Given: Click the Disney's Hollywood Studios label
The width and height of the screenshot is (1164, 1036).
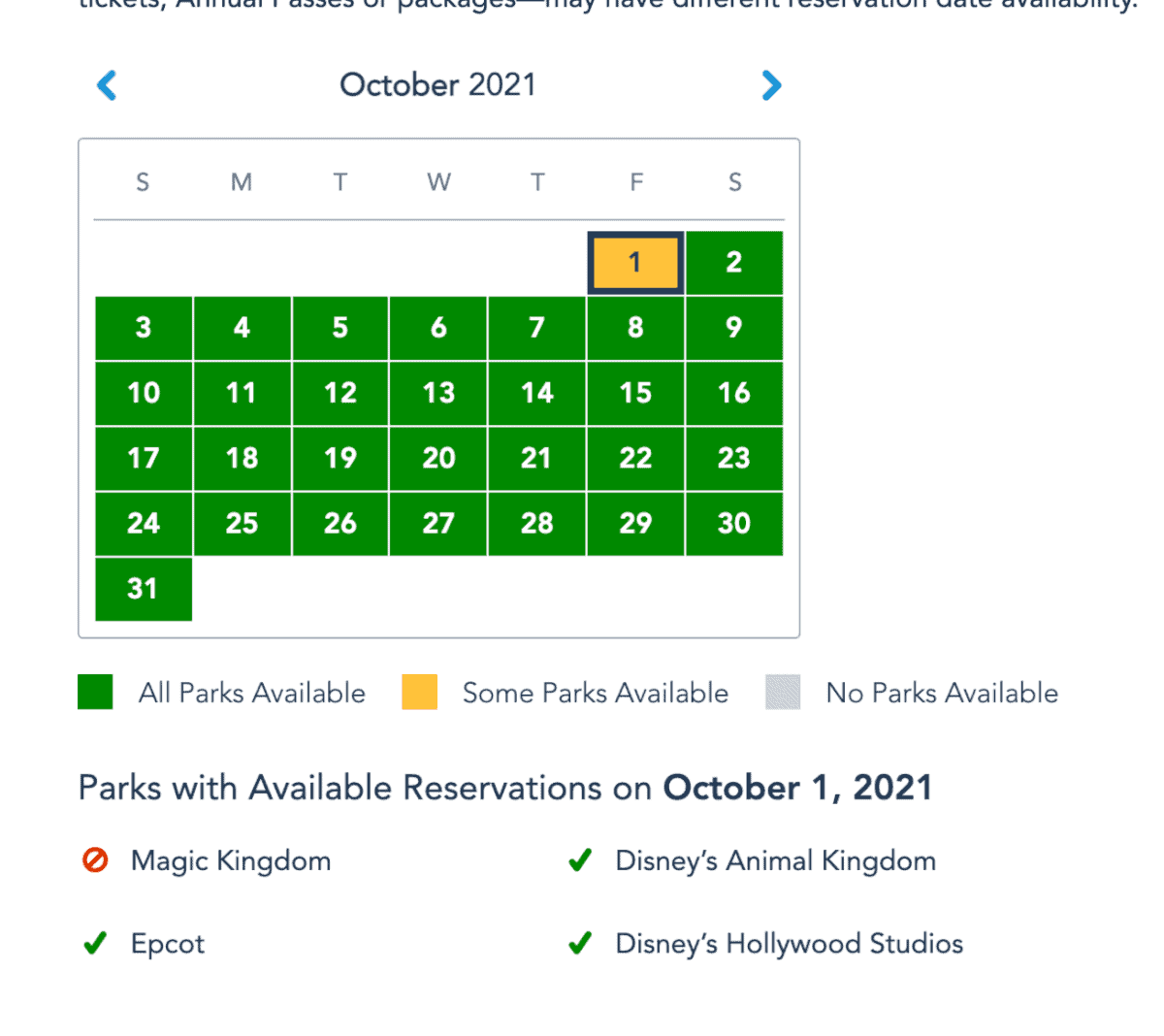Looking at the screenshot, I should 789,944.
